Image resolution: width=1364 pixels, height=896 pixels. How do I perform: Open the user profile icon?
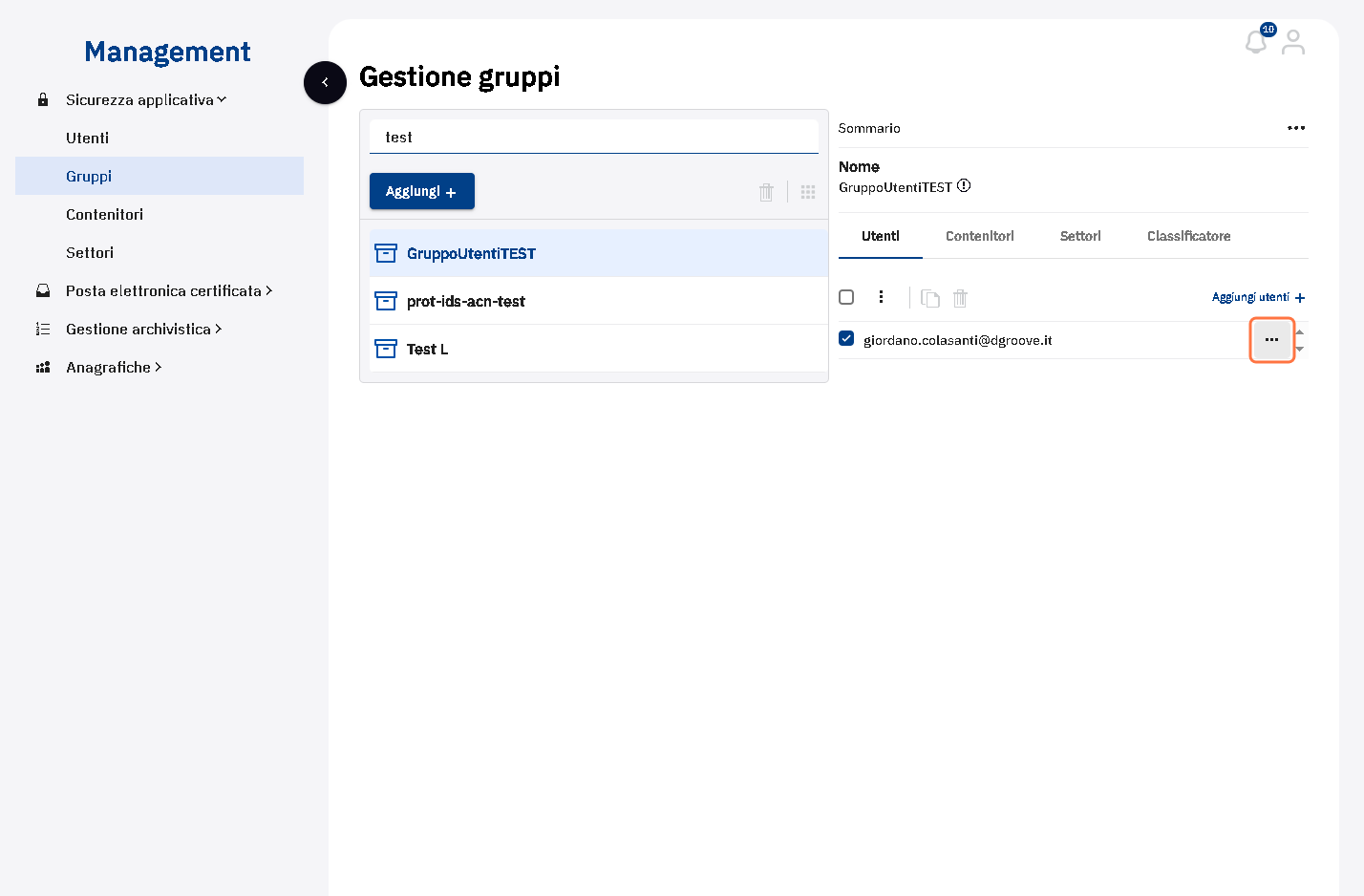(x=1293, y=42)
